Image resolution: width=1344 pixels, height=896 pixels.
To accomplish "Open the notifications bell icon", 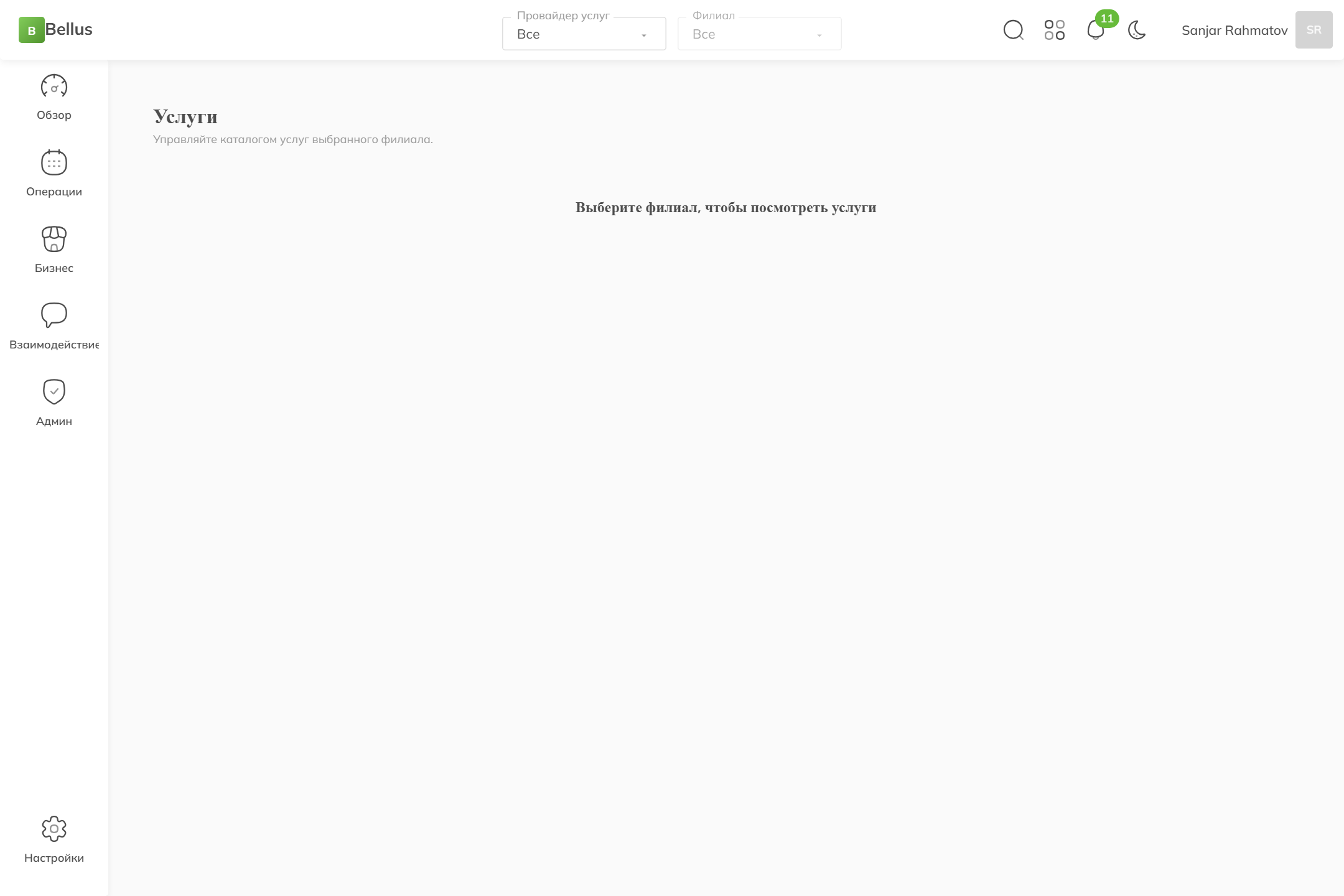I will (1096, 30).
